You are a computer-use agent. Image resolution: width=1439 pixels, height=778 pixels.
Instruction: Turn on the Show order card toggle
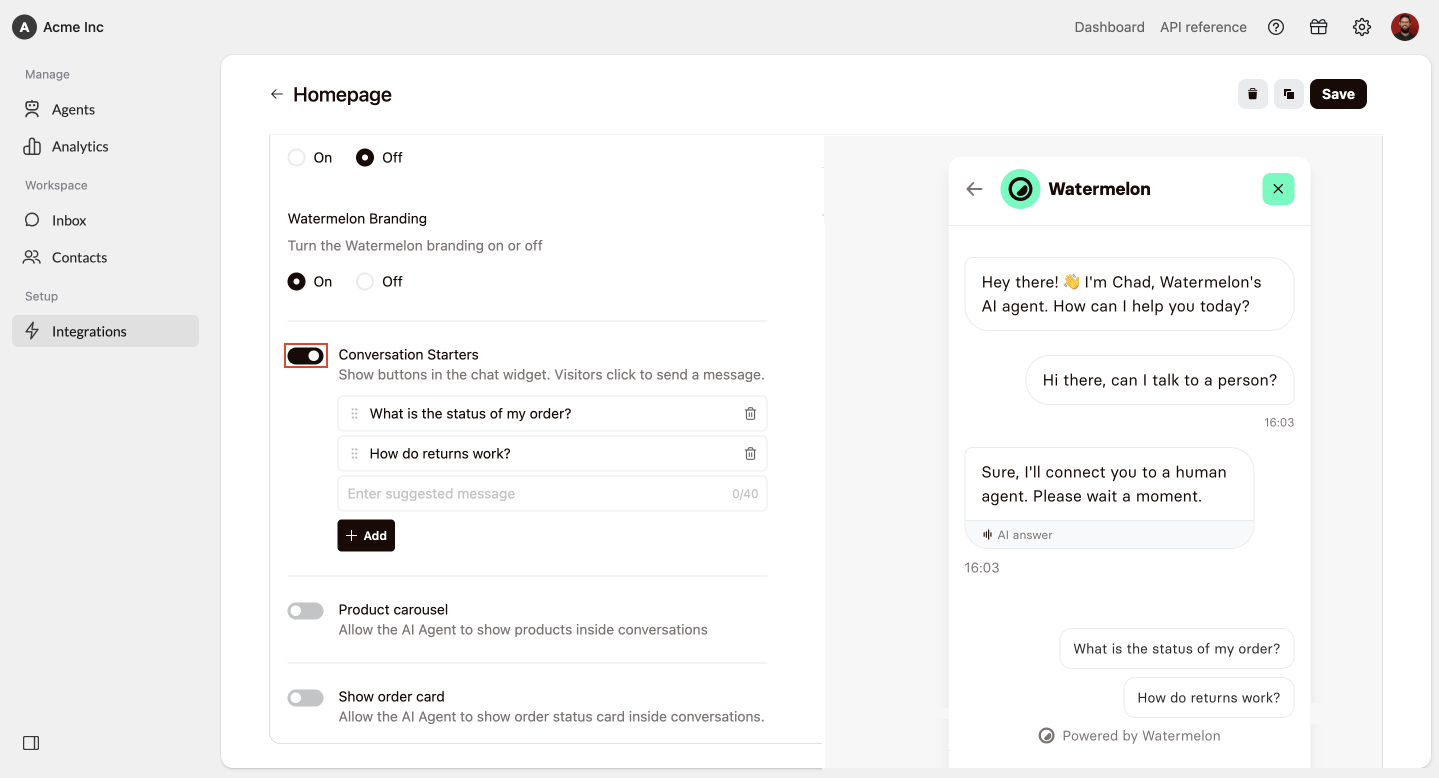click(306, 698)
